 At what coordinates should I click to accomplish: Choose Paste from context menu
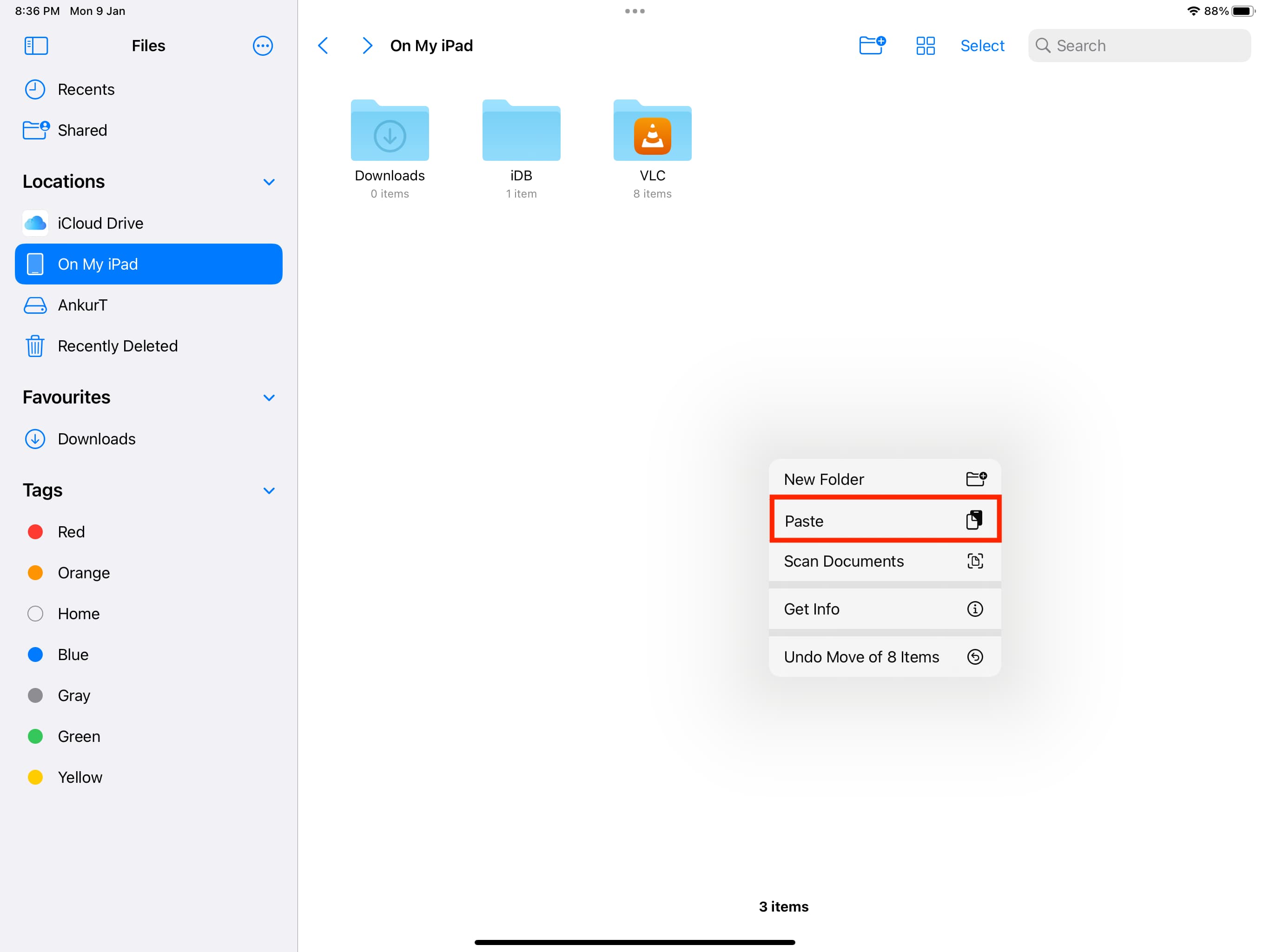pyautogui.click(x=885, y=520)
